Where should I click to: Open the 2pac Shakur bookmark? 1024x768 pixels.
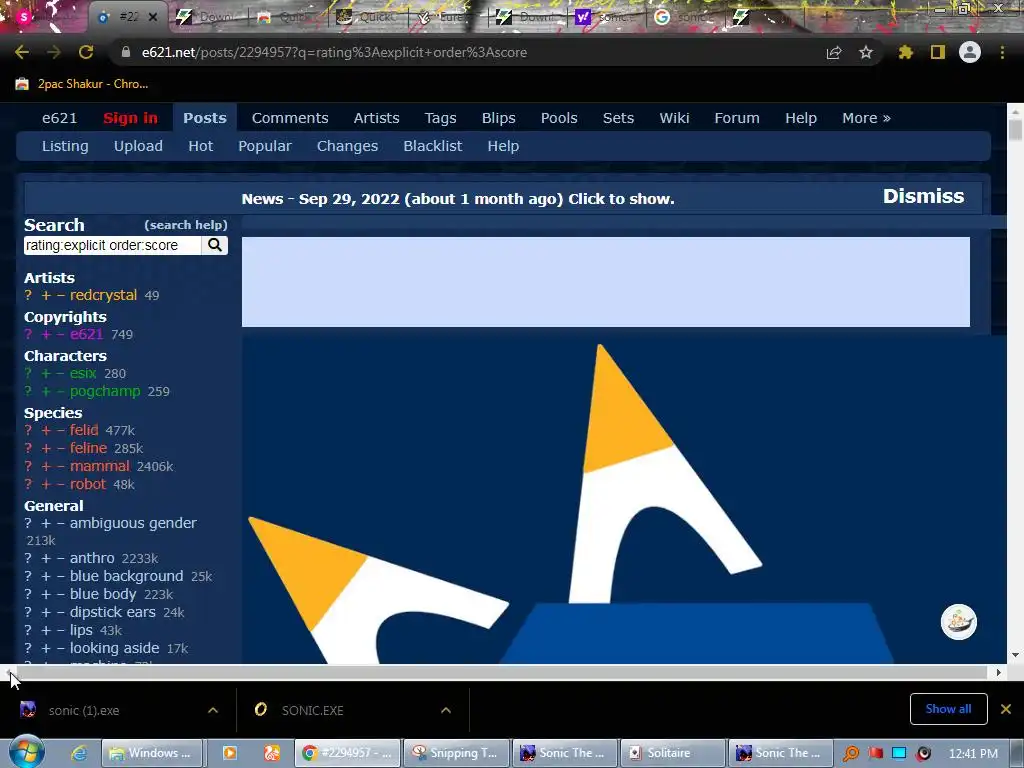click(82, 84)
